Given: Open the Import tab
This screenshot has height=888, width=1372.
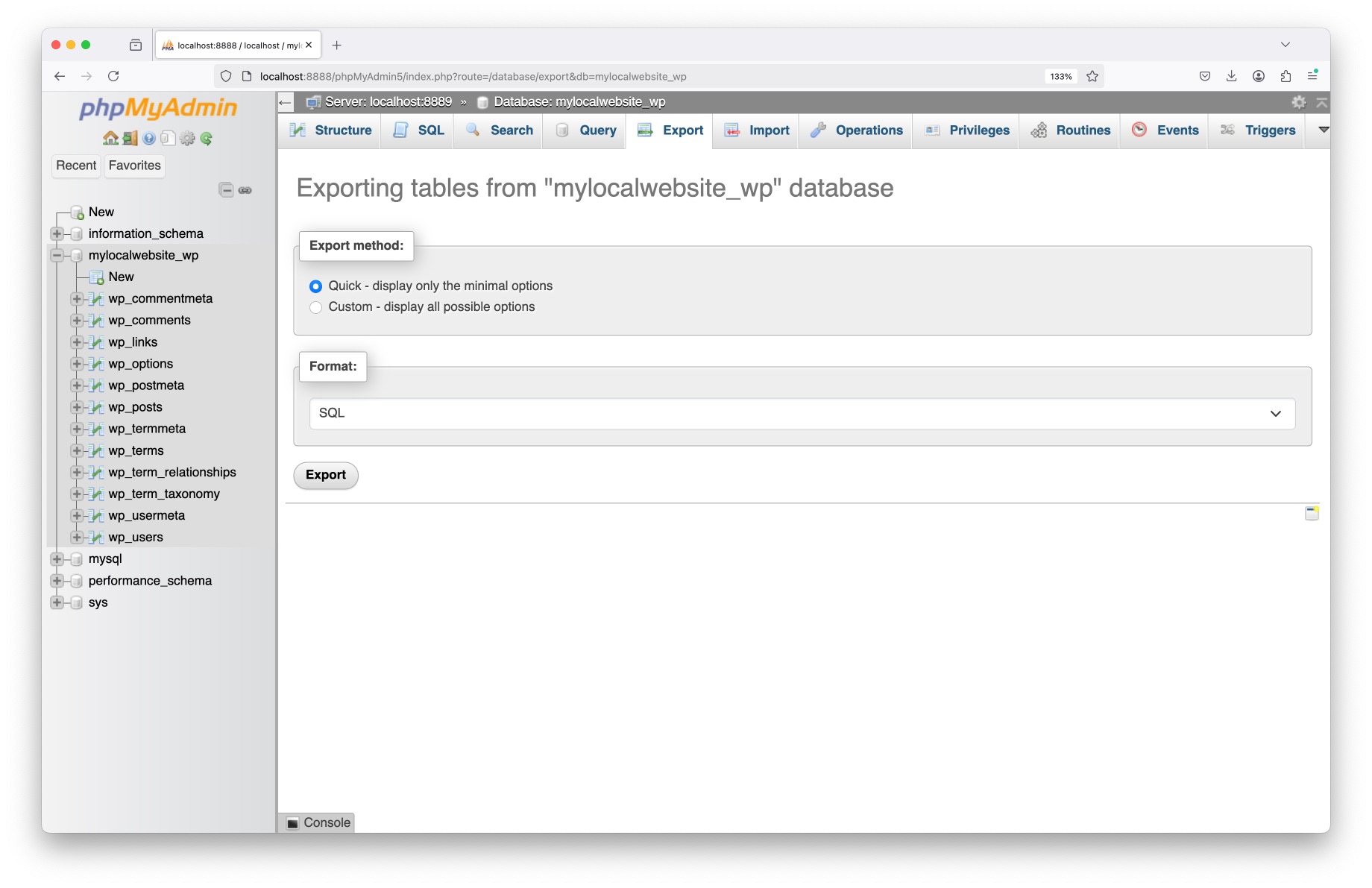Looking at the screenshot, I should (x=756, y=130).
